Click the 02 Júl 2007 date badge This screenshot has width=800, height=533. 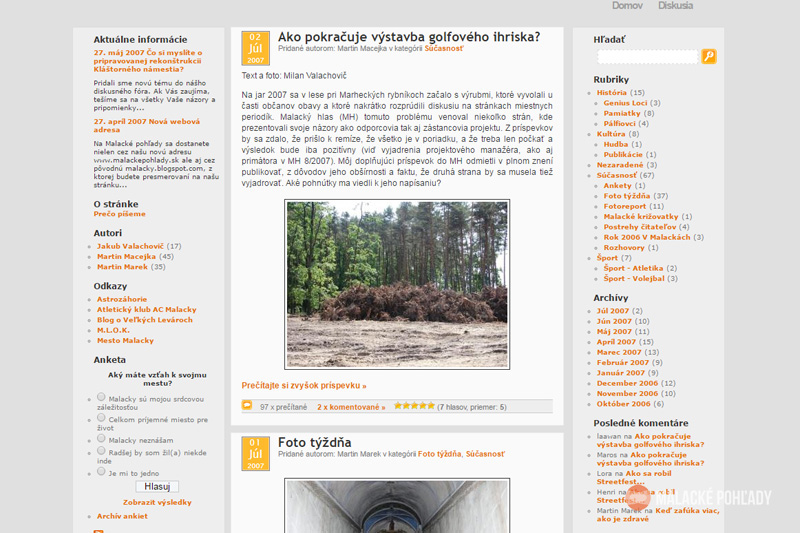pyautogui.click(x=256, y=48)
